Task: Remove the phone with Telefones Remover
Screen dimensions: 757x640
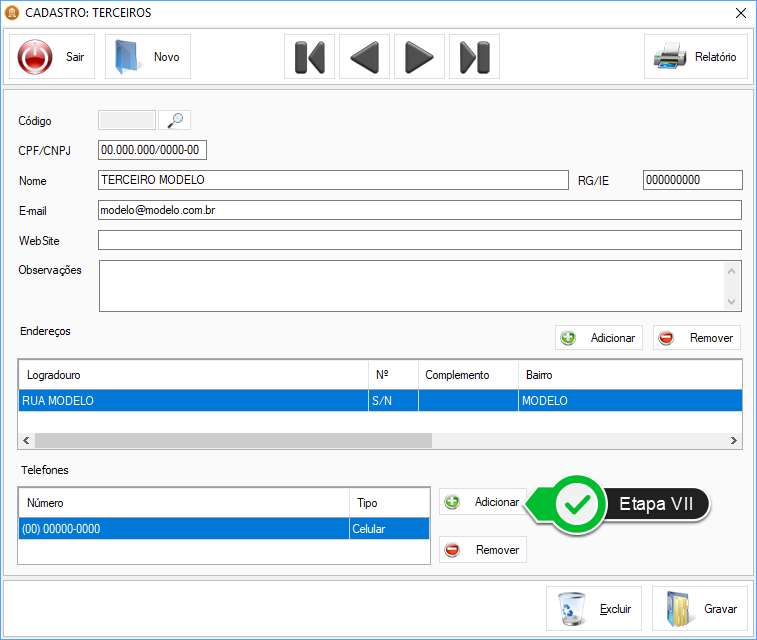Action: (x=483, y=550)
